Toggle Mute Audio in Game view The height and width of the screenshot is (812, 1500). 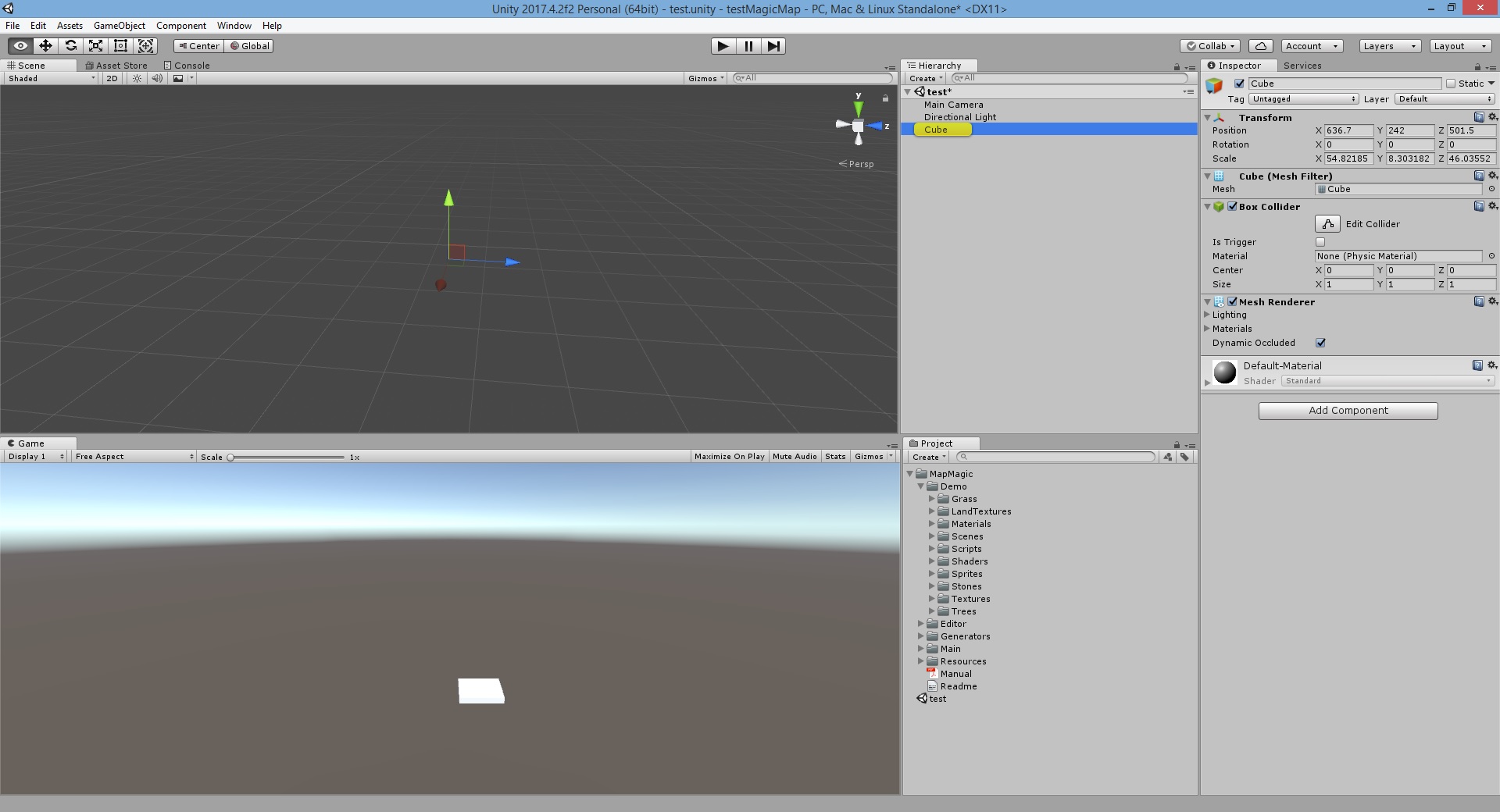click(795, 457)
